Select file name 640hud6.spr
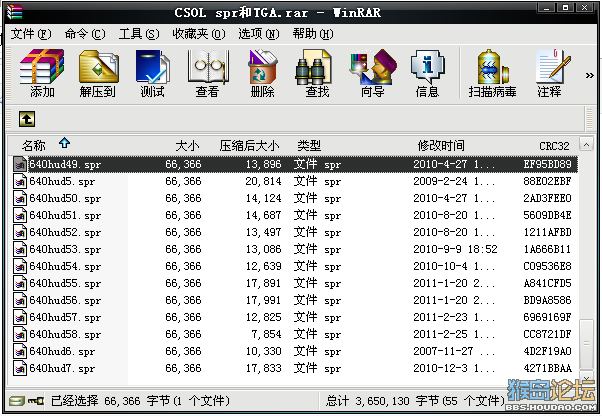 (62, 351)
